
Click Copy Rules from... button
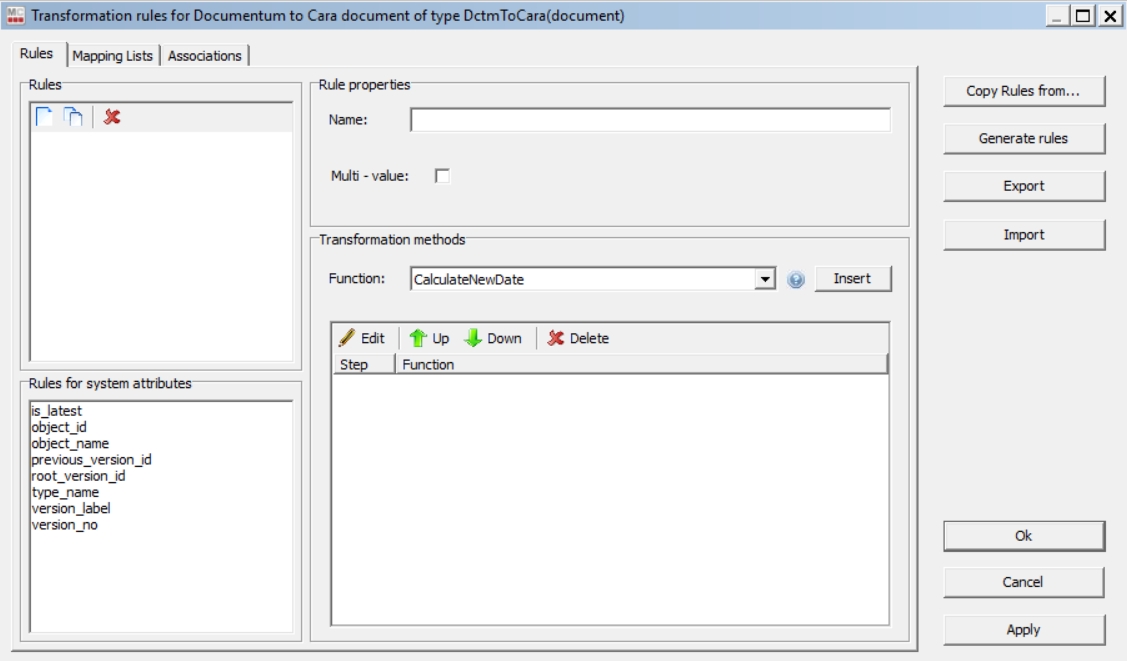click(1023, 91)
